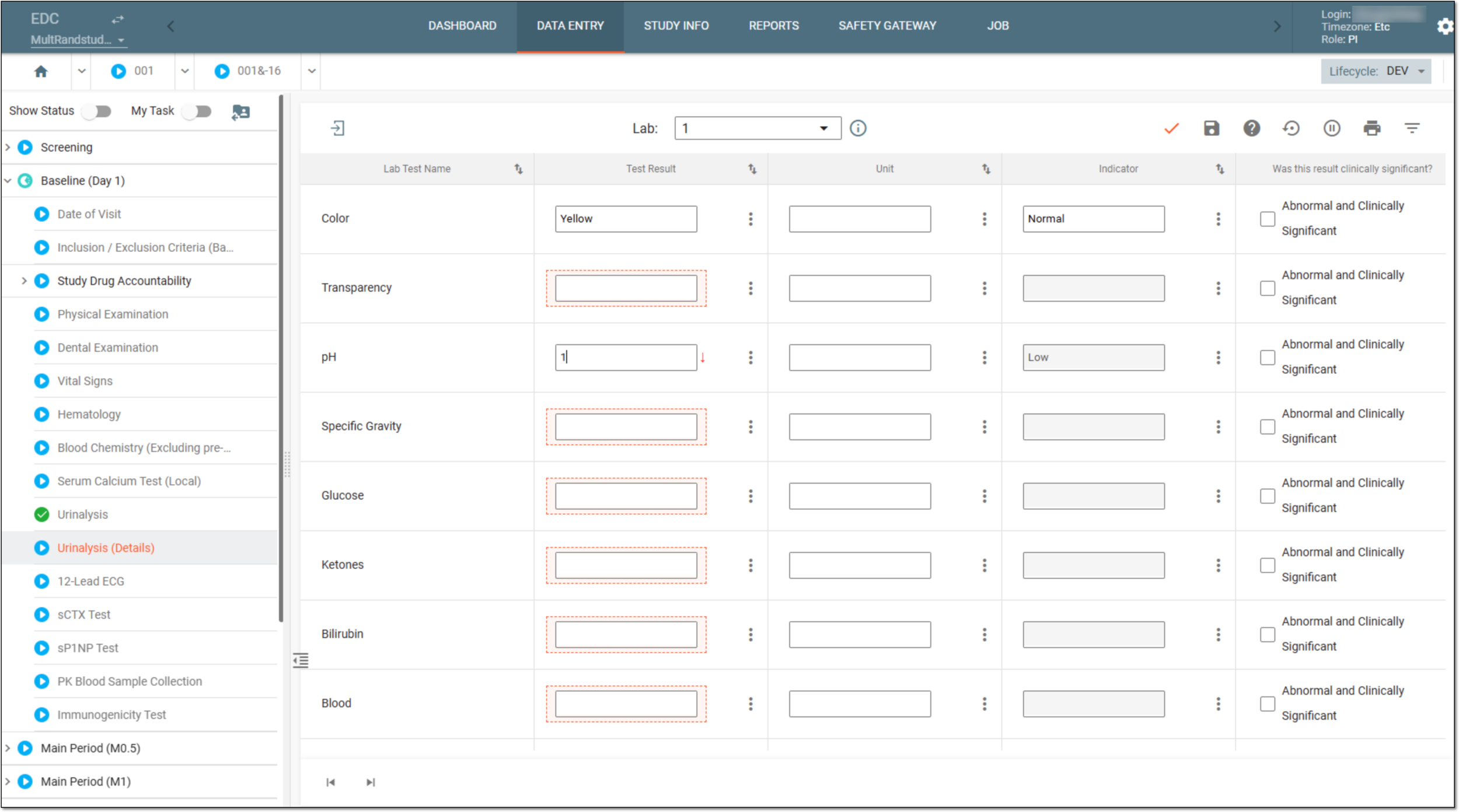Toggle the My Task switch
1459x812 pixels.
(x=197, y=111)
